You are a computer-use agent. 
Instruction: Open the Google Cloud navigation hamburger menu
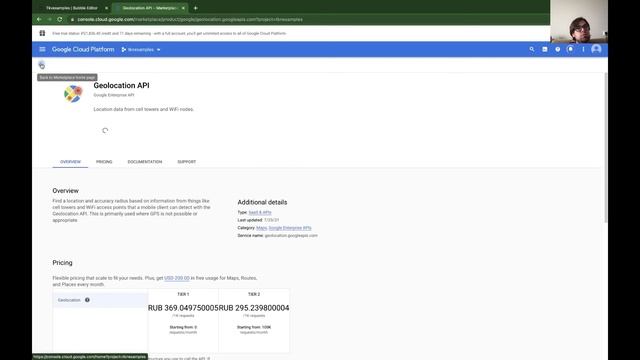[42, 49]
